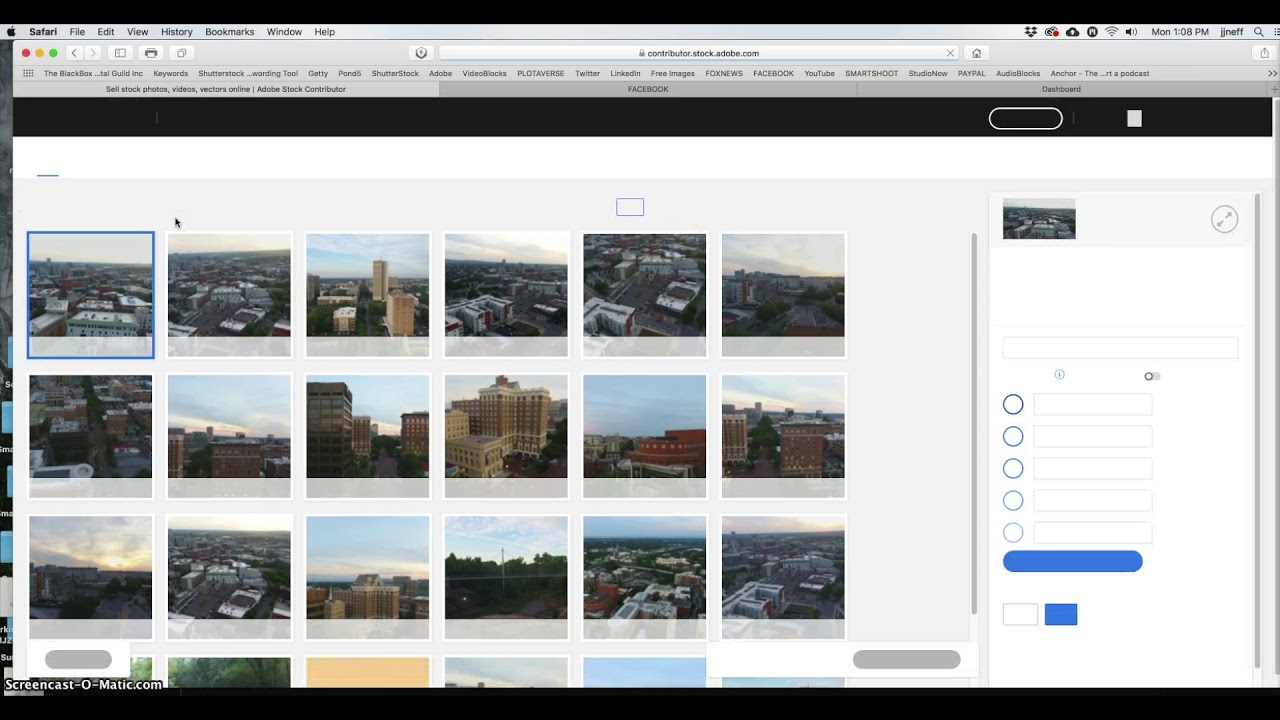Select the first darkest circle beside keyword fields
Image resolution: width=1280 pixels, height=720 pixels.
(x=1013, y=404)
